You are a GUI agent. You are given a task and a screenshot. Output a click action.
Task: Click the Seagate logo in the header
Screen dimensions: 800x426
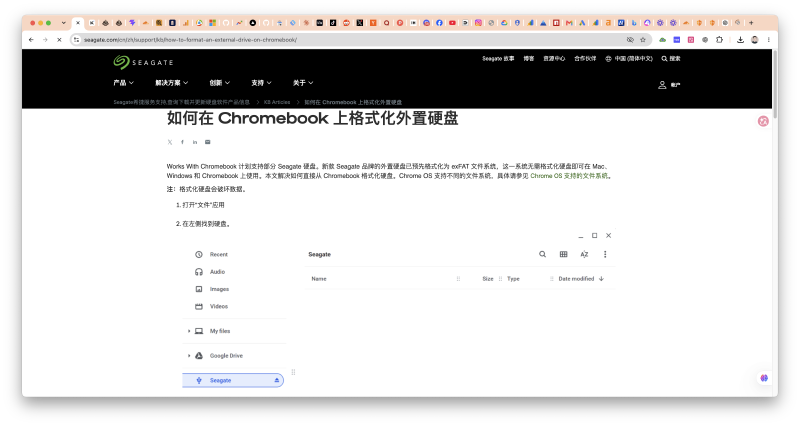(143, 62)
